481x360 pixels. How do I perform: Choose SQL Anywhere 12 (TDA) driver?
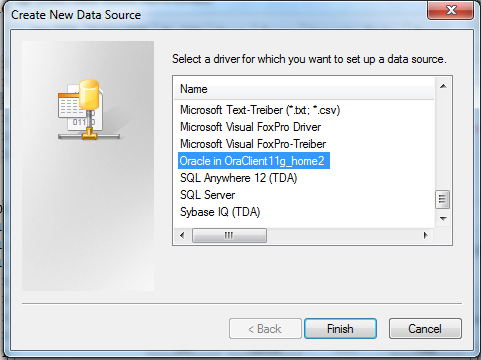click(238, 178)
